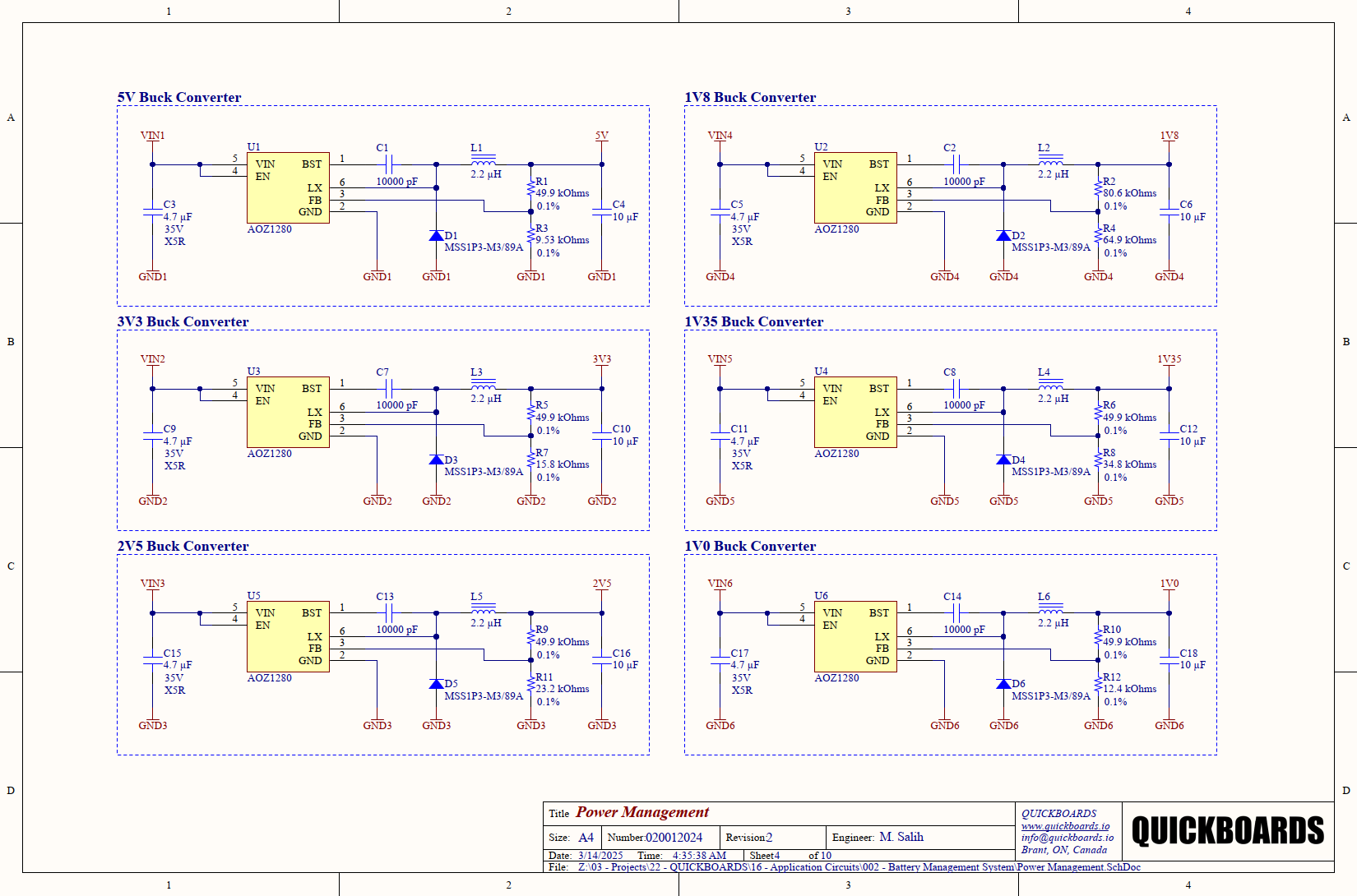Select diode D5 symbol
Image resolution: width=1357 pixels, height=896 pixels.
coord(436,684)
